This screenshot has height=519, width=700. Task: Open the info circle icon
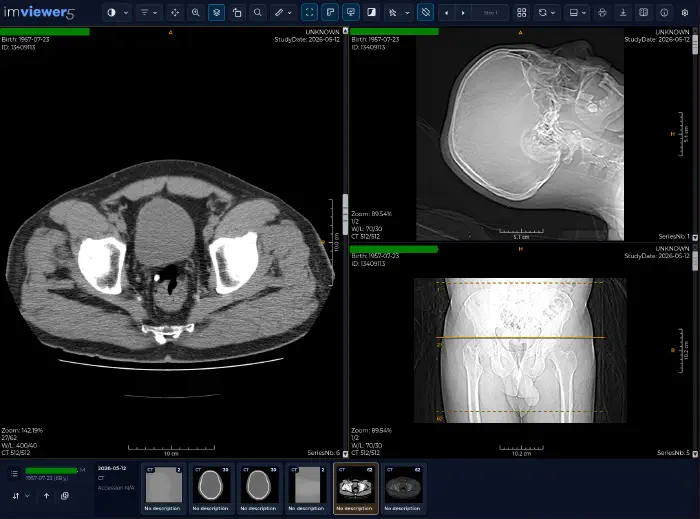[x=664, y=12]
